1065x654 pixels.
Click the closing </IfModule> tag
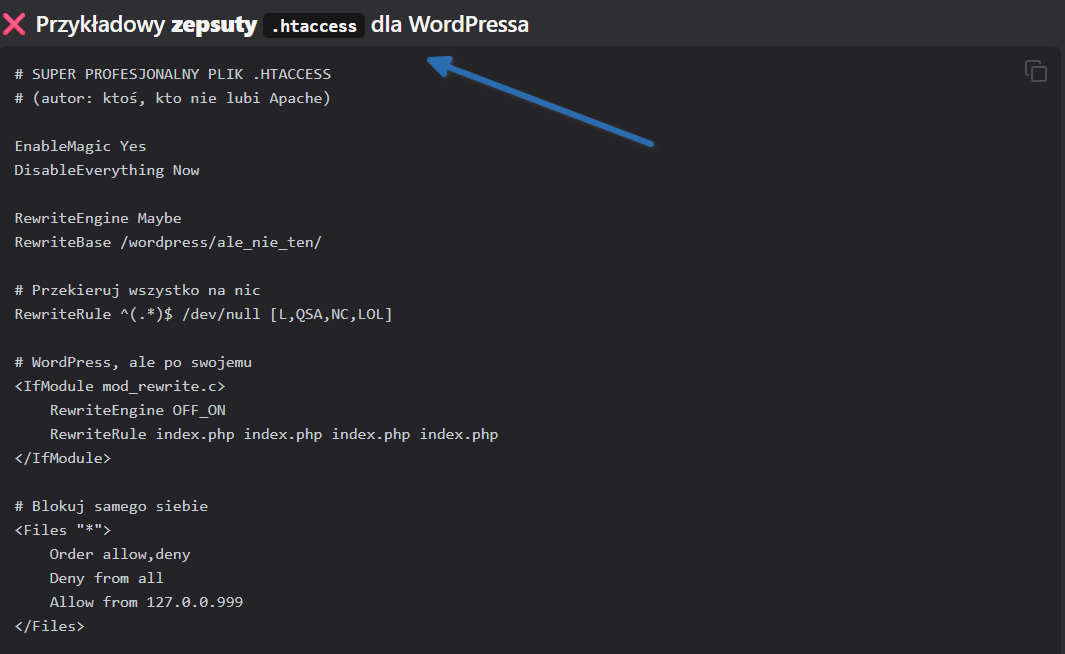[x=62, y=458]
